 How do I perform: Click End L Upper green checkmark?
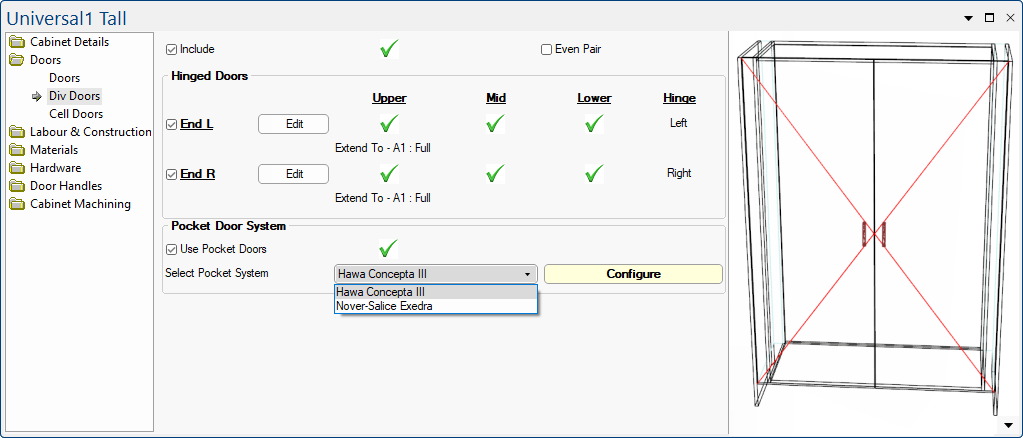[x=389, y=124]
